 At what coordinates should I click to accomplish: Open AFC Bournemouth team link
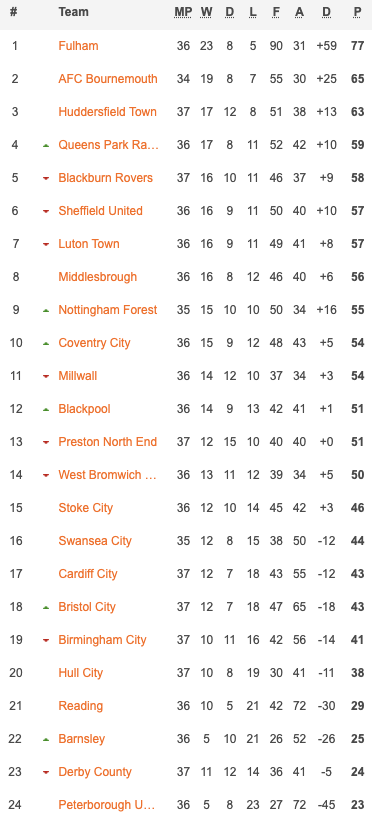pos(108,78)
